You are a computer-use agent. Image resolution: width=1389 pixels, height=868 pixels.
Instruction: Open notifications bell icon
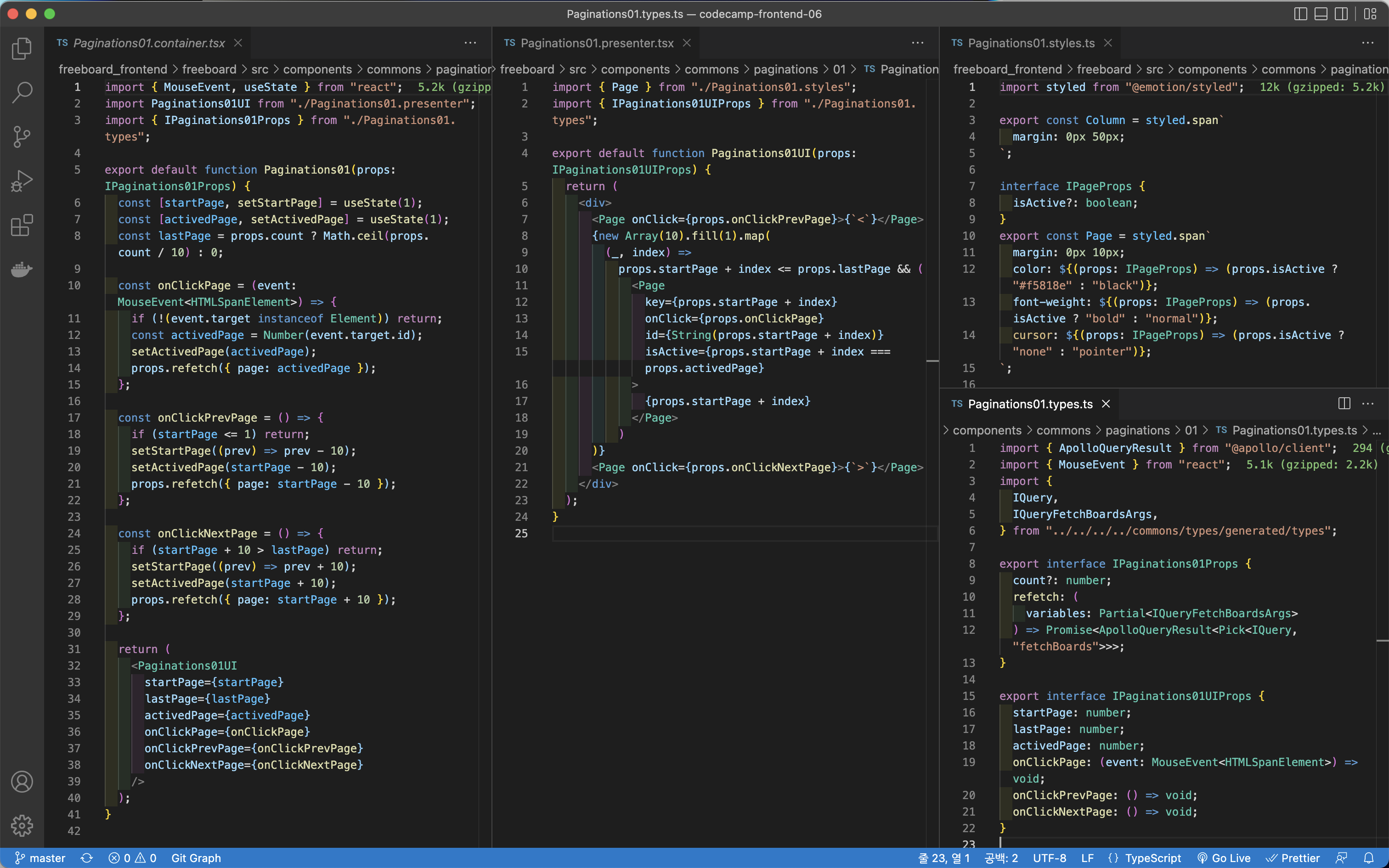tap(1369, 858)
